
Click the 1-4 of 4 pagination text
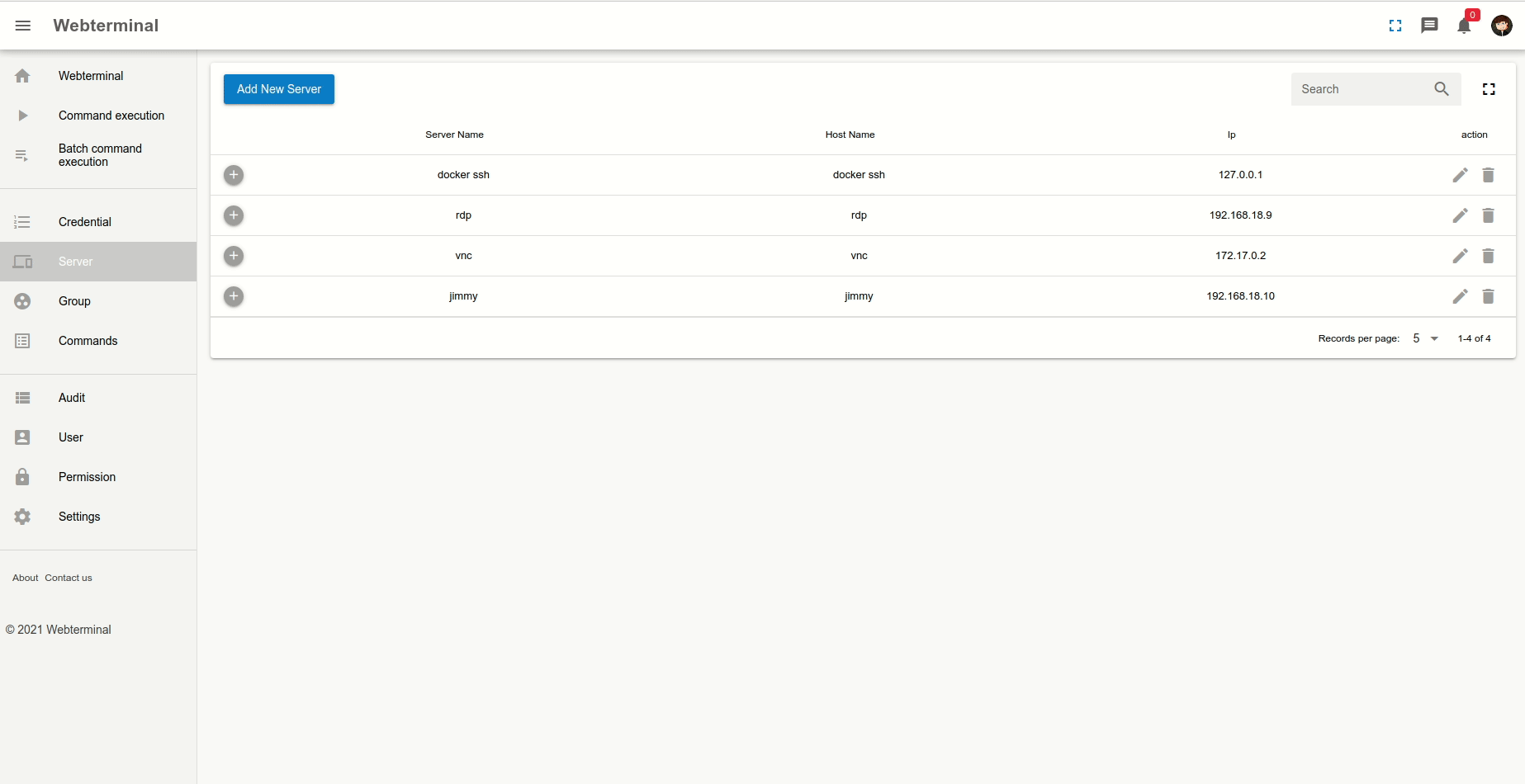pyautogui.click(x=1474, y=338)
